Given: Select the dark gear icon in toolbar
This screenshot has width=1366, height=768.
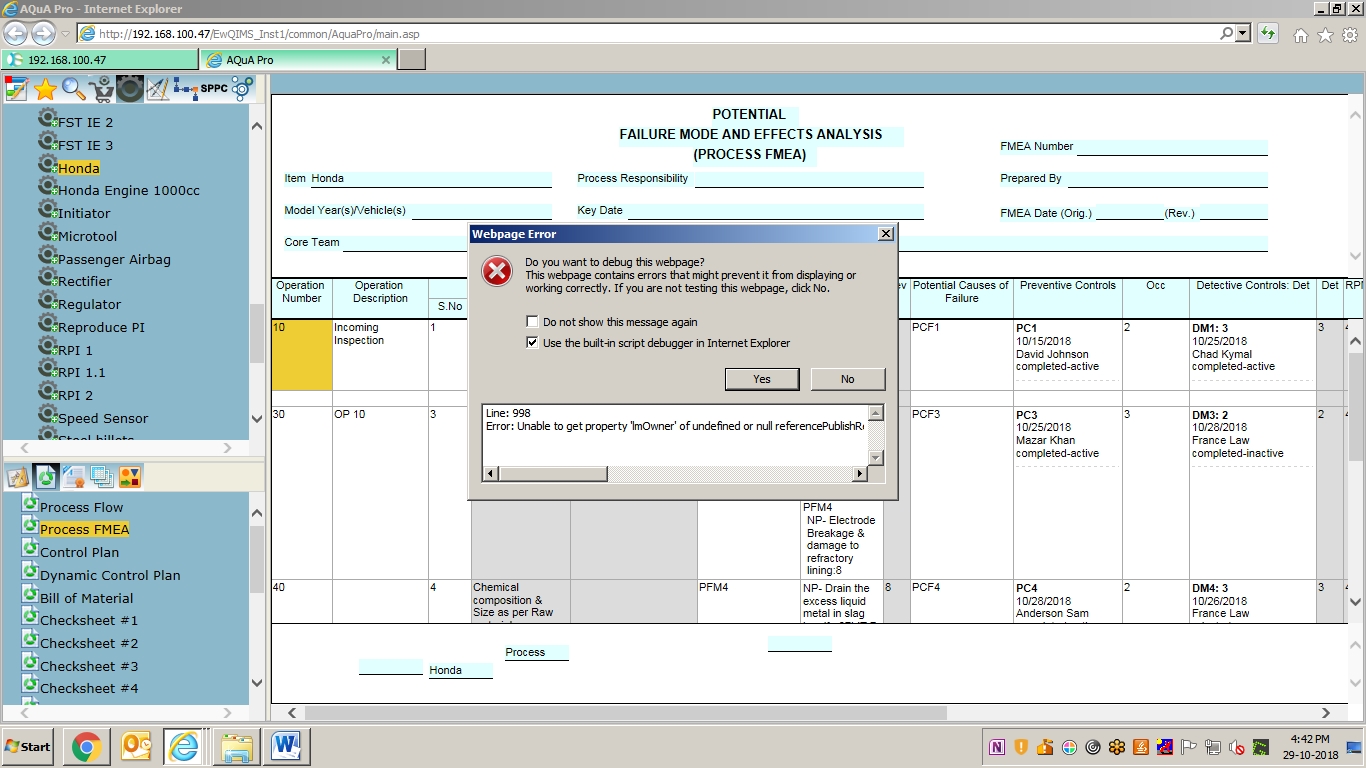Looking at the screenshot, I should (x=130, y=89).
